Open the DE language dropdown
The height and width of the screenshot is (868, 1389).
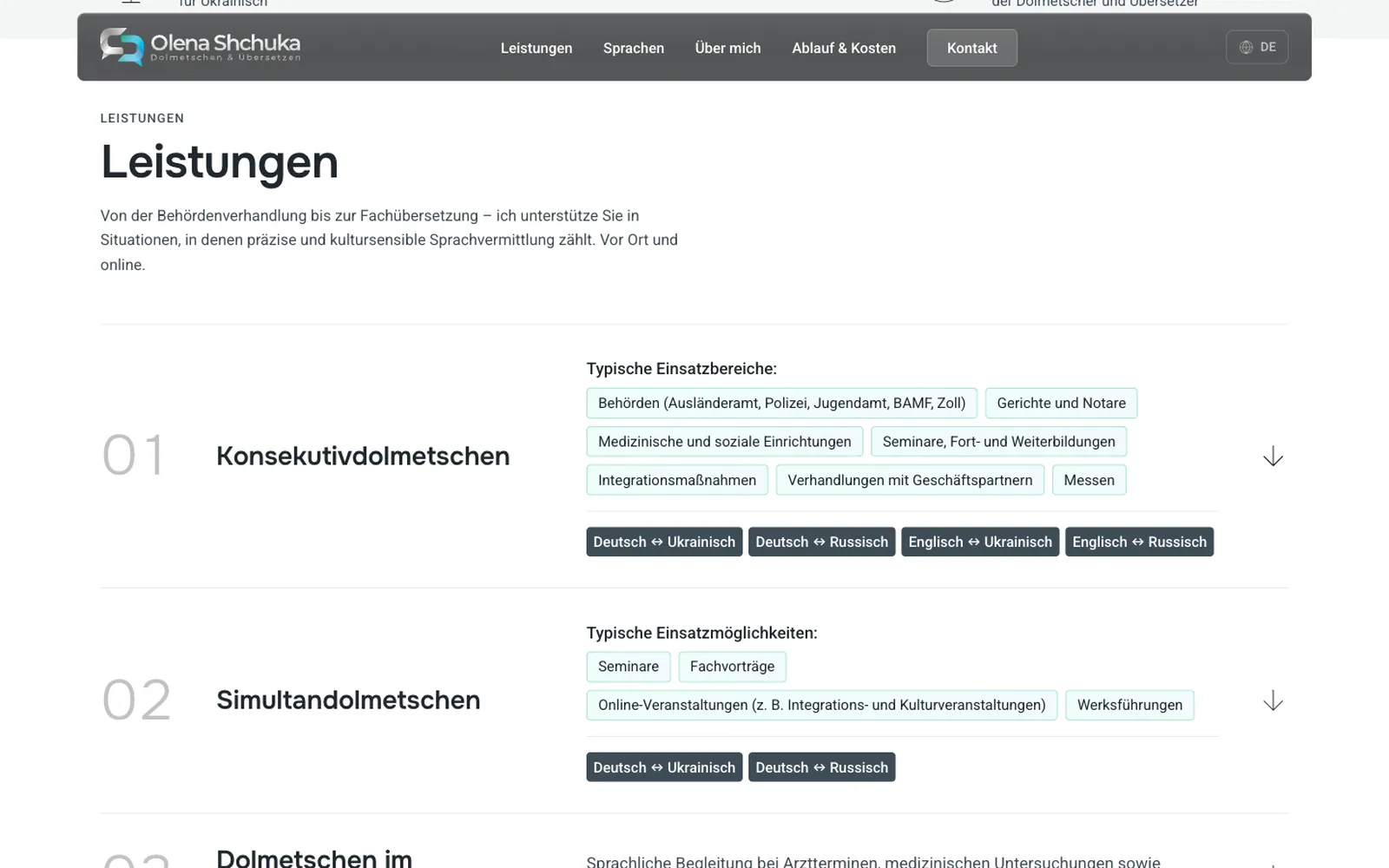coord(1257,48)
